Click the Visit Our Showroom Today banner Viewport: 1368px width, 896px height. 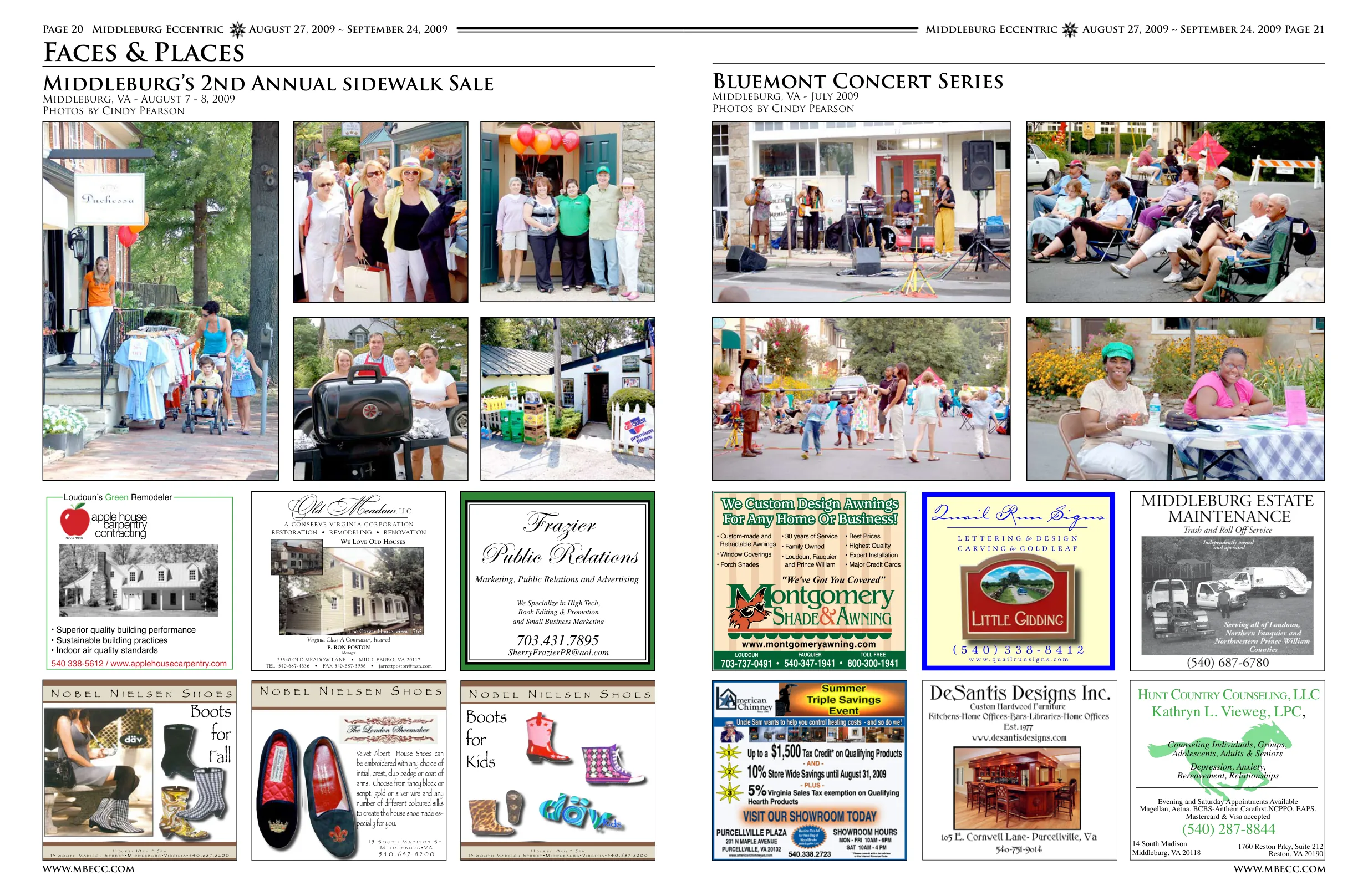click(809, 816)
